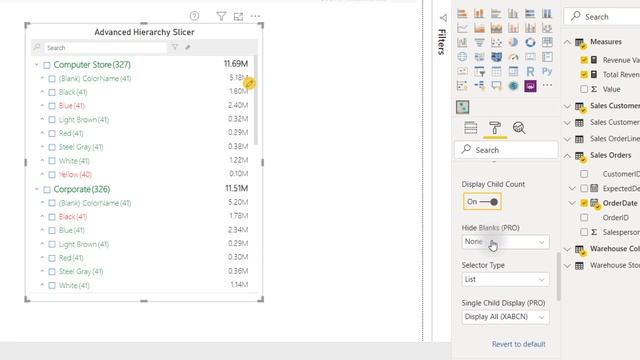The image size is (640, 360).
Task: Collapse the Corporate hierarchy node
Action: click(x=36, y=189)
